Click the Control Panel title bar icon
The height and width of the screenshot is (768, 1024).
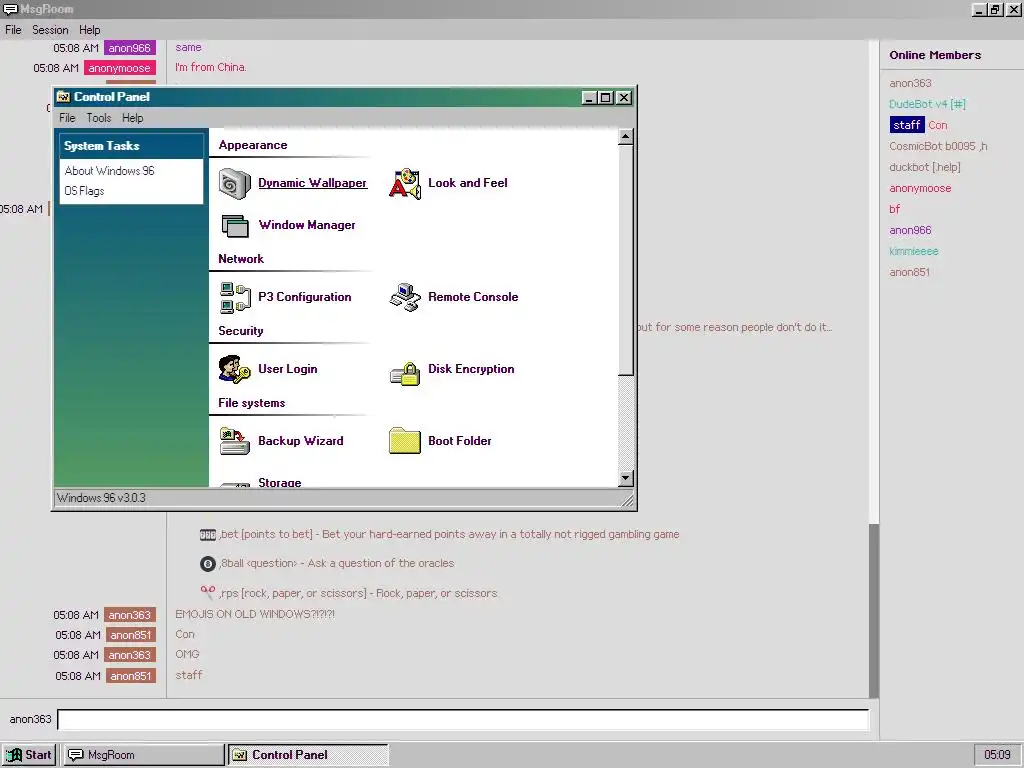pos(63,97)
